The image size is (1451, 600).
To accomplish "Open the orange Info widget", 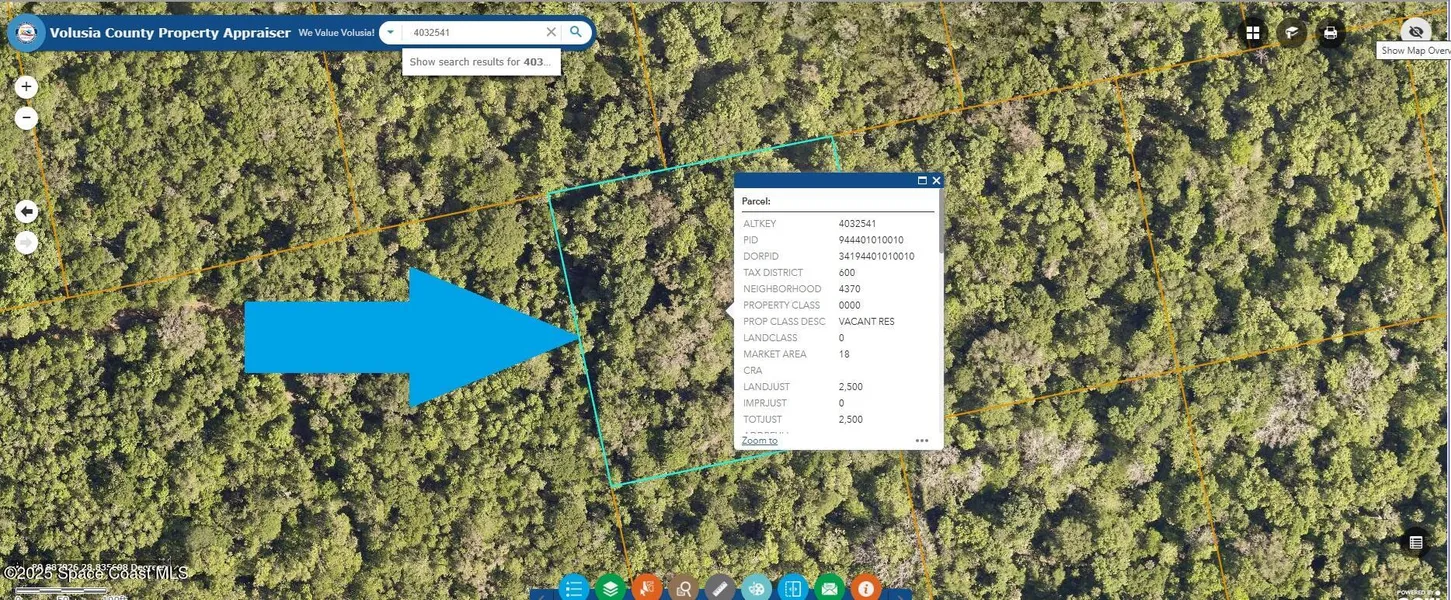I will [x=865, y=588].
